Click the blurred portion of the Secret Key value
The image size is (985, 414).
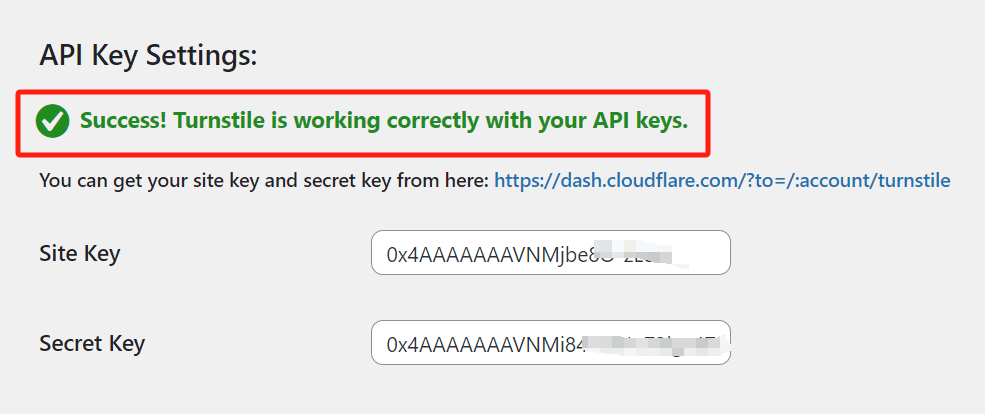coord(656,344)
